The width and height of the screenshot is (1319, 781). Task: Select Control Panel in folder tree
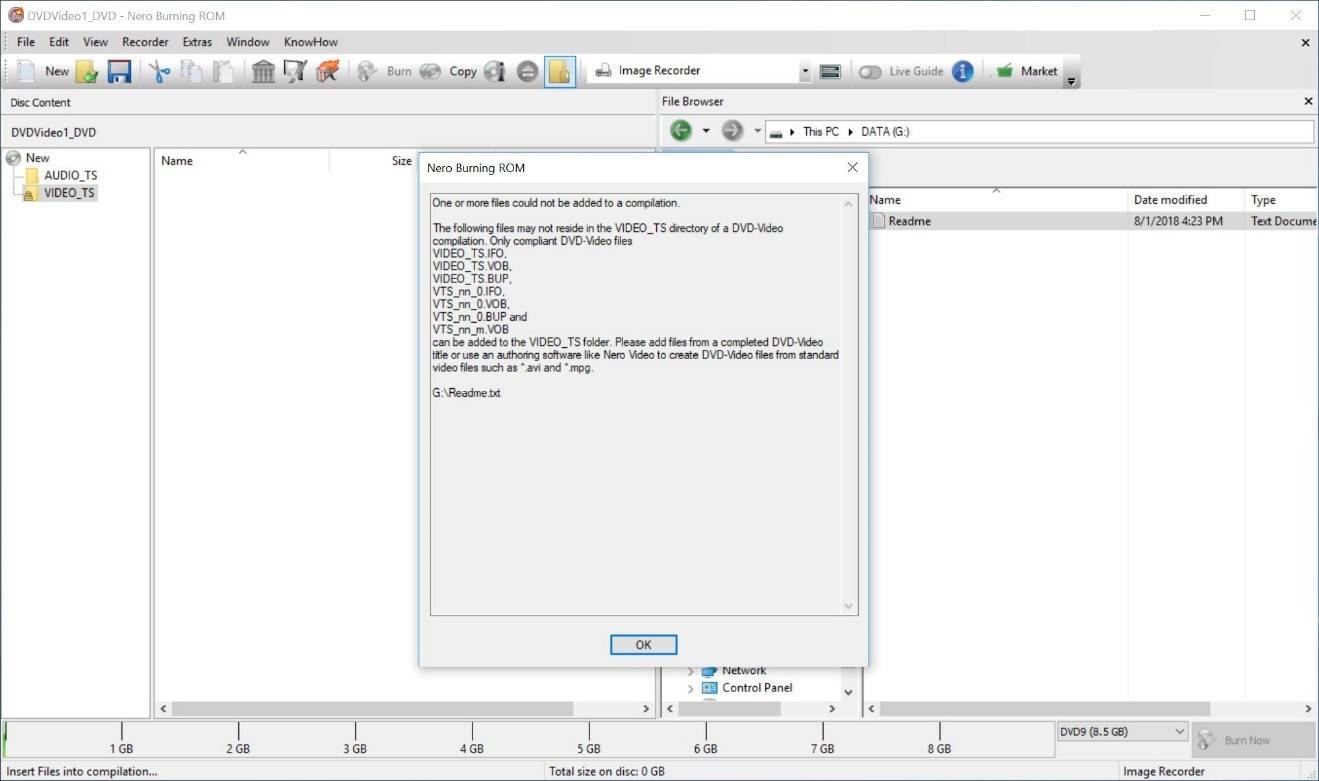coord(757,688)
